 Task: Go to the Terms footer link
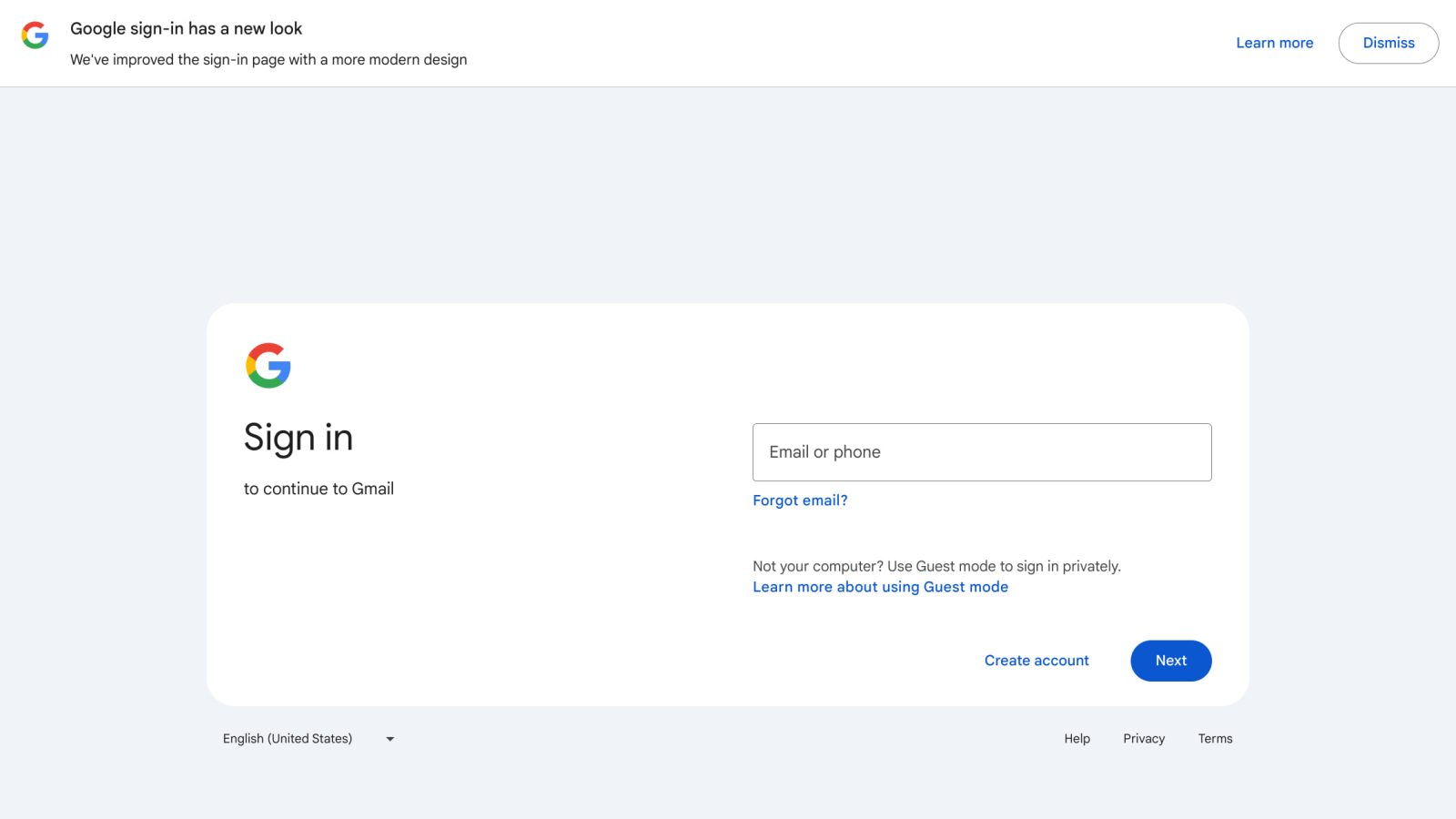coord(1215,739)
